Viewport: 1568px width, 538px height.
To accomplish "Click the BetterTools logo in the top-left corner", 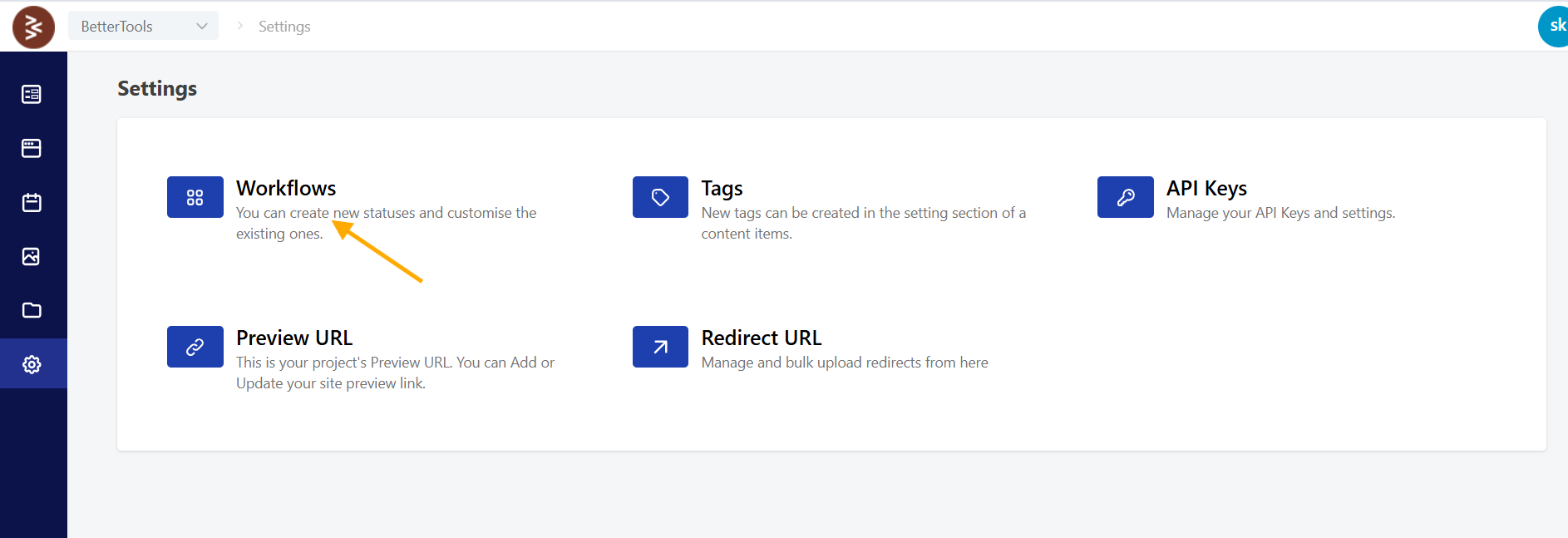I will point(33,27).
